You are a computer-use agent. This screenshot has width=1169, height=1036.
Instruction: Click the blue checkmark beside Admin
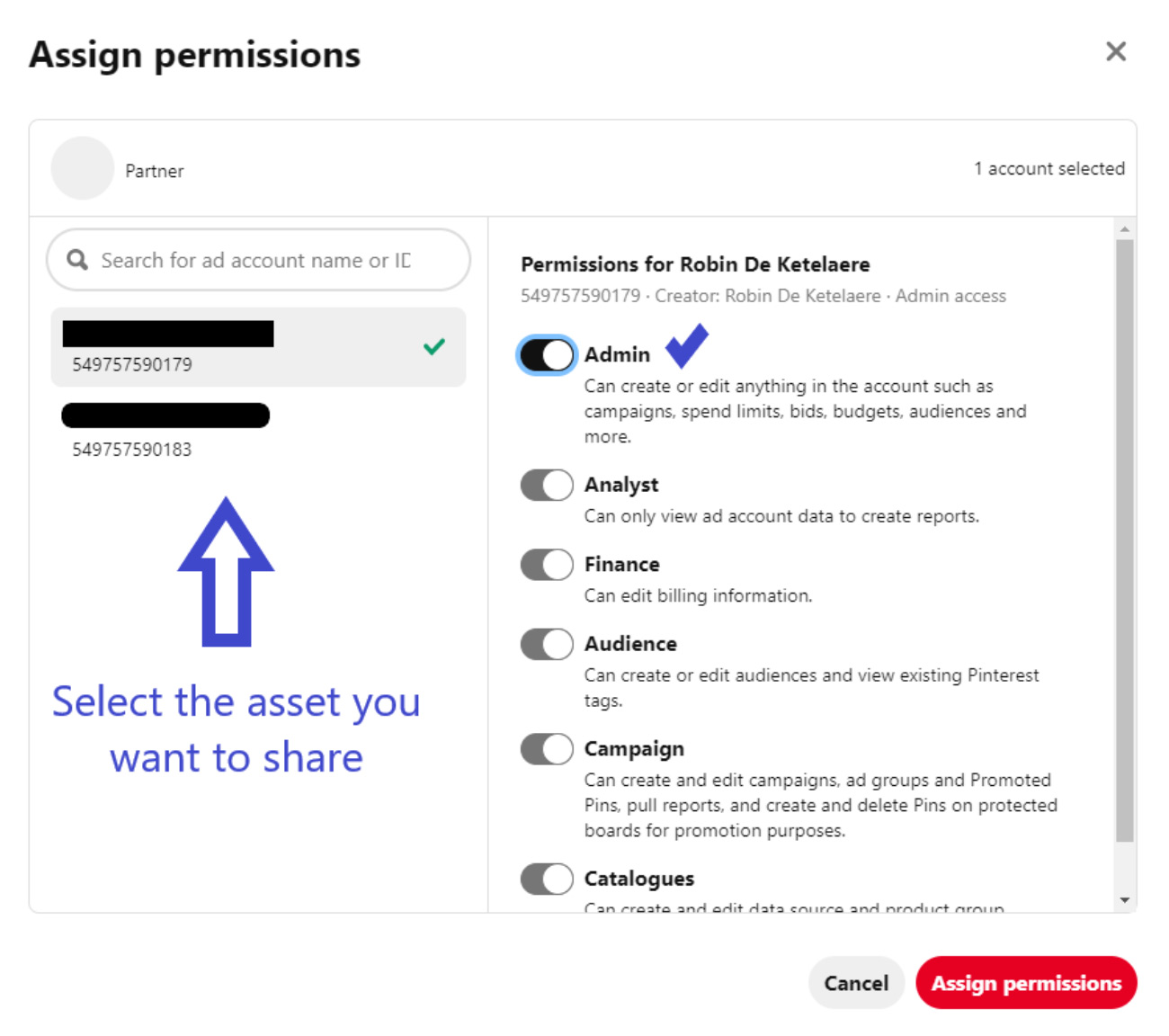(x=687, y=346)
